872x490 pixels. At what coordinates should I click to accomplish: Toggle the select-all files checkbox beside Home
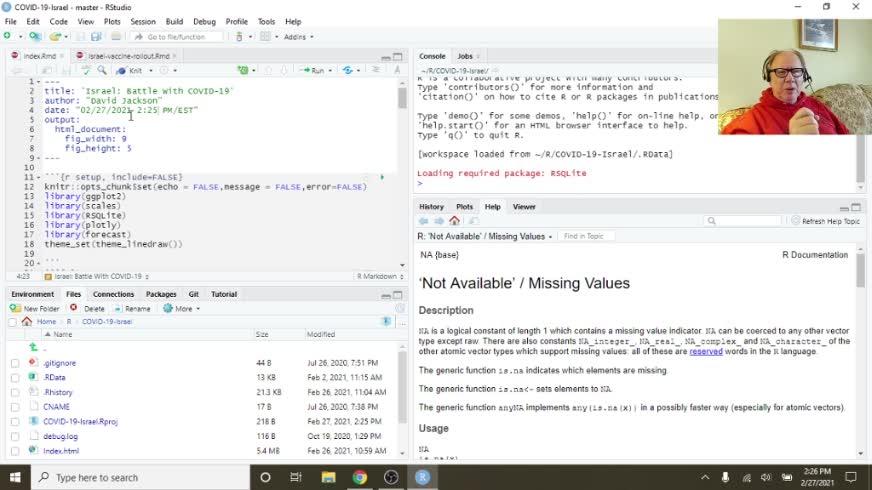click(12, 322)
